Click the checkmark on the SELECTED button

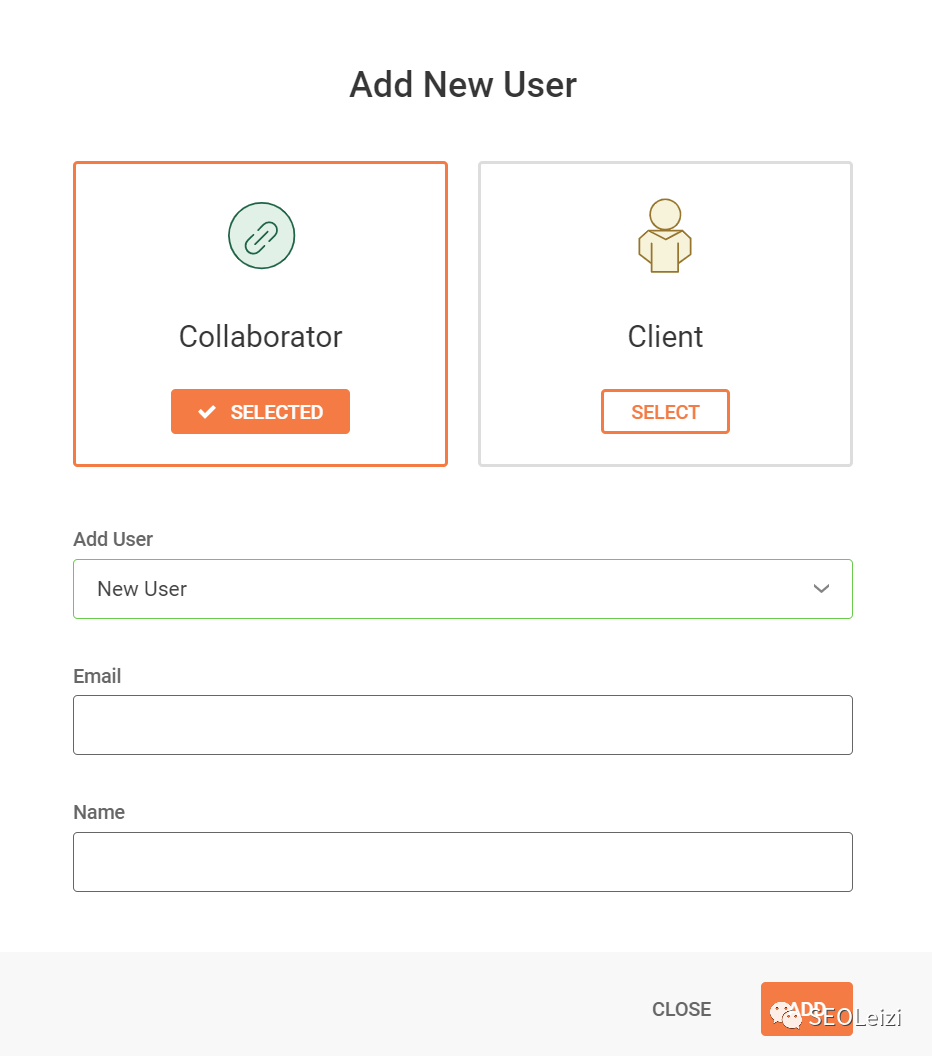coord(207,411)
